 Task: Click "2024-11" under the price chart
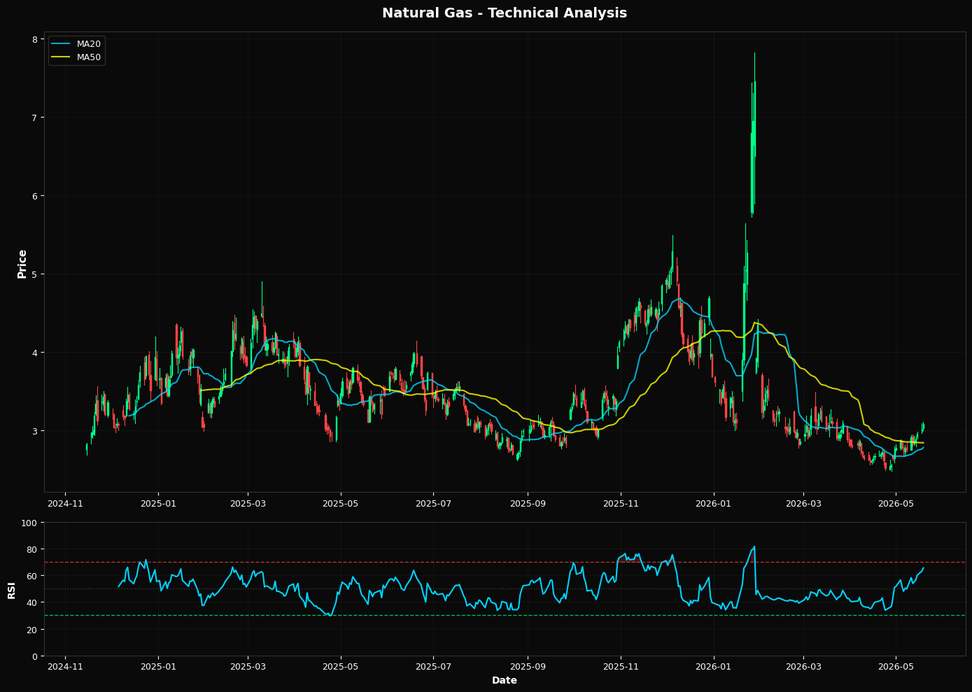tap(66, 504)
